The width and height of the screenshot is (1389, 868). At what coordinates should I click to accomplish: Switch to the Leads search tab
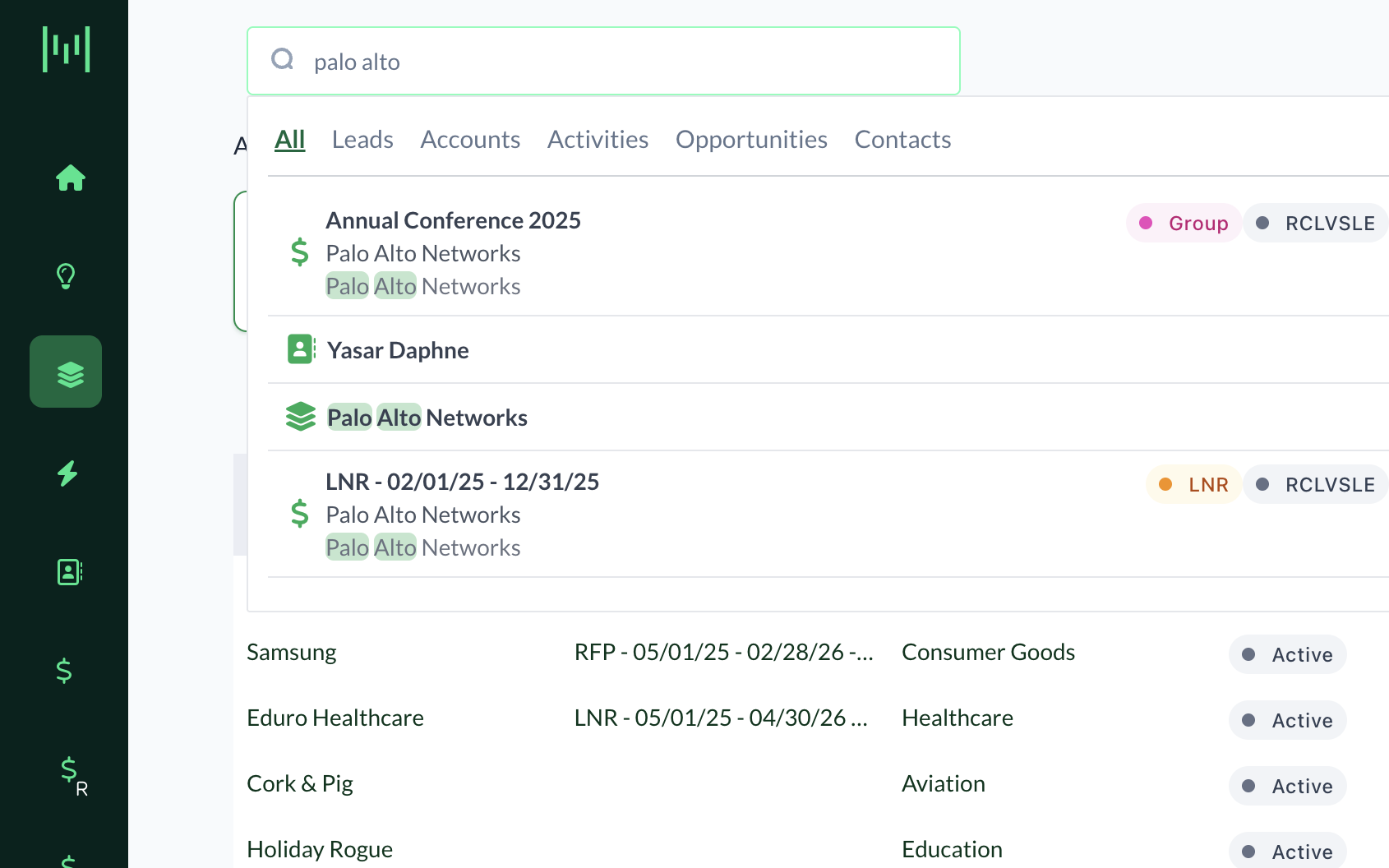[362, 140]
